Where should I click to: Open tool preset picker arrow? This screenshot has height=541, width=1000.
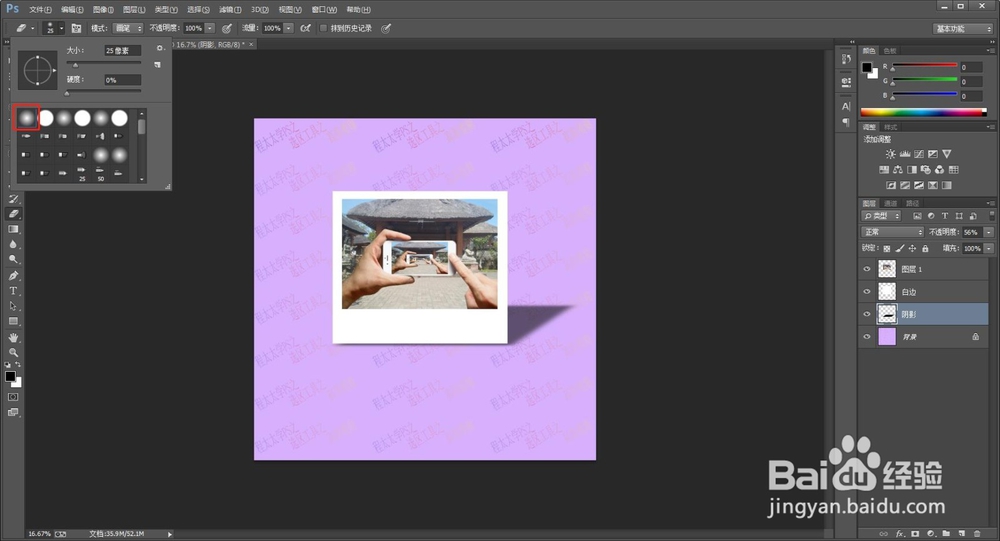click(x=33, y=28)
